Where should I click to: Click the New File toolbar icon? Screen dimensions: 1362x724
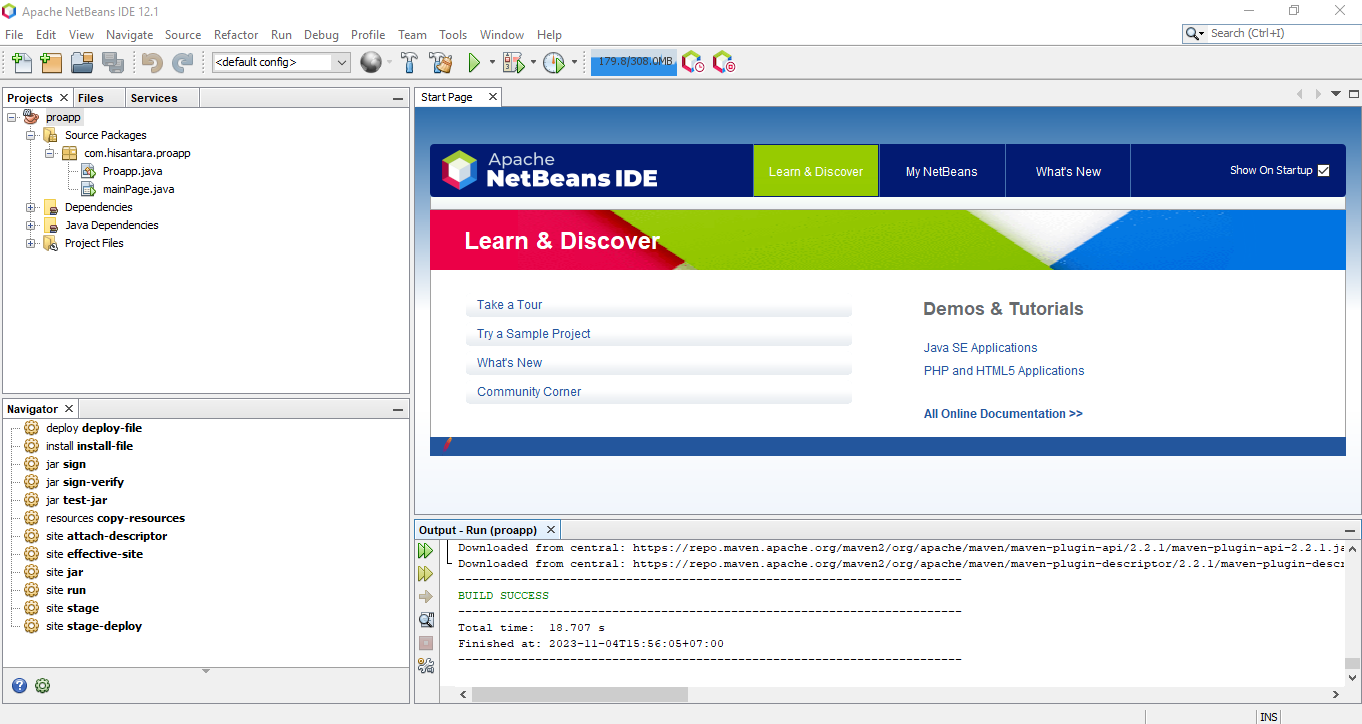(x=22, y=63)
